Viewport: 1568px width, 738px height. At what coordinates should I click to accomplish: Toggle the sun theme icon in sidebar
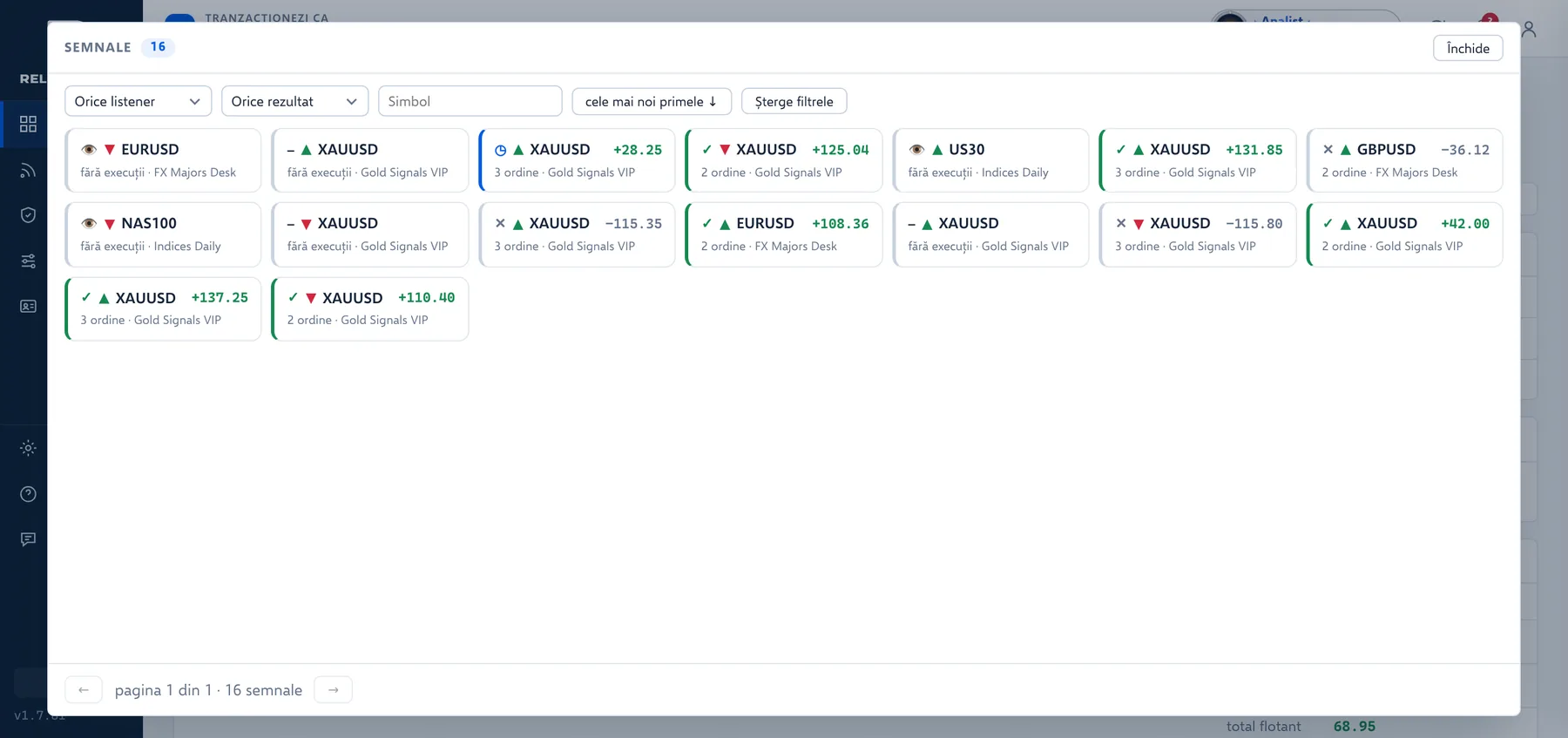click(28, 449)
